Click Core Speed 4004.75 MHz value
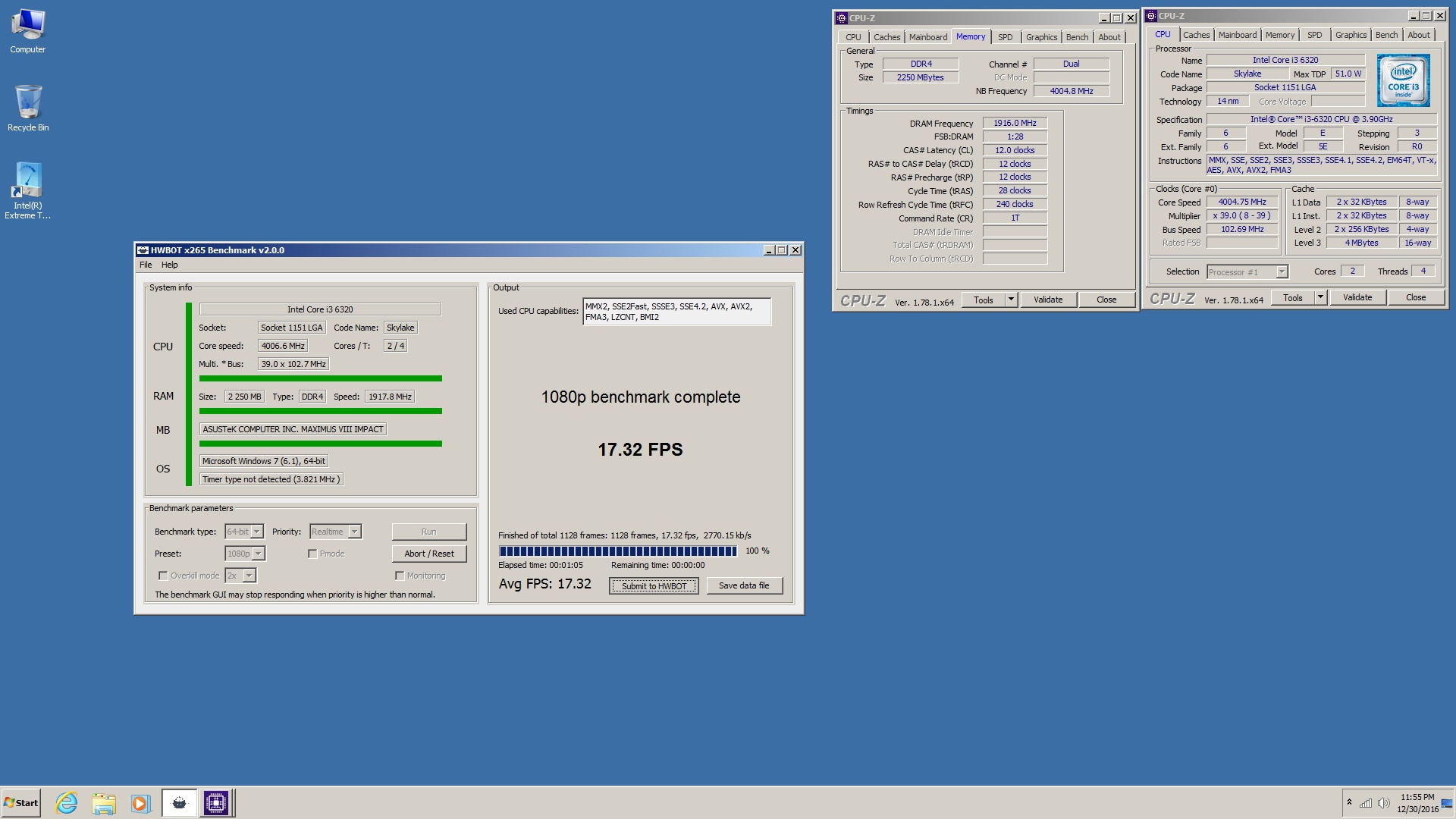1456x819 pixels. click(1242, 202)
